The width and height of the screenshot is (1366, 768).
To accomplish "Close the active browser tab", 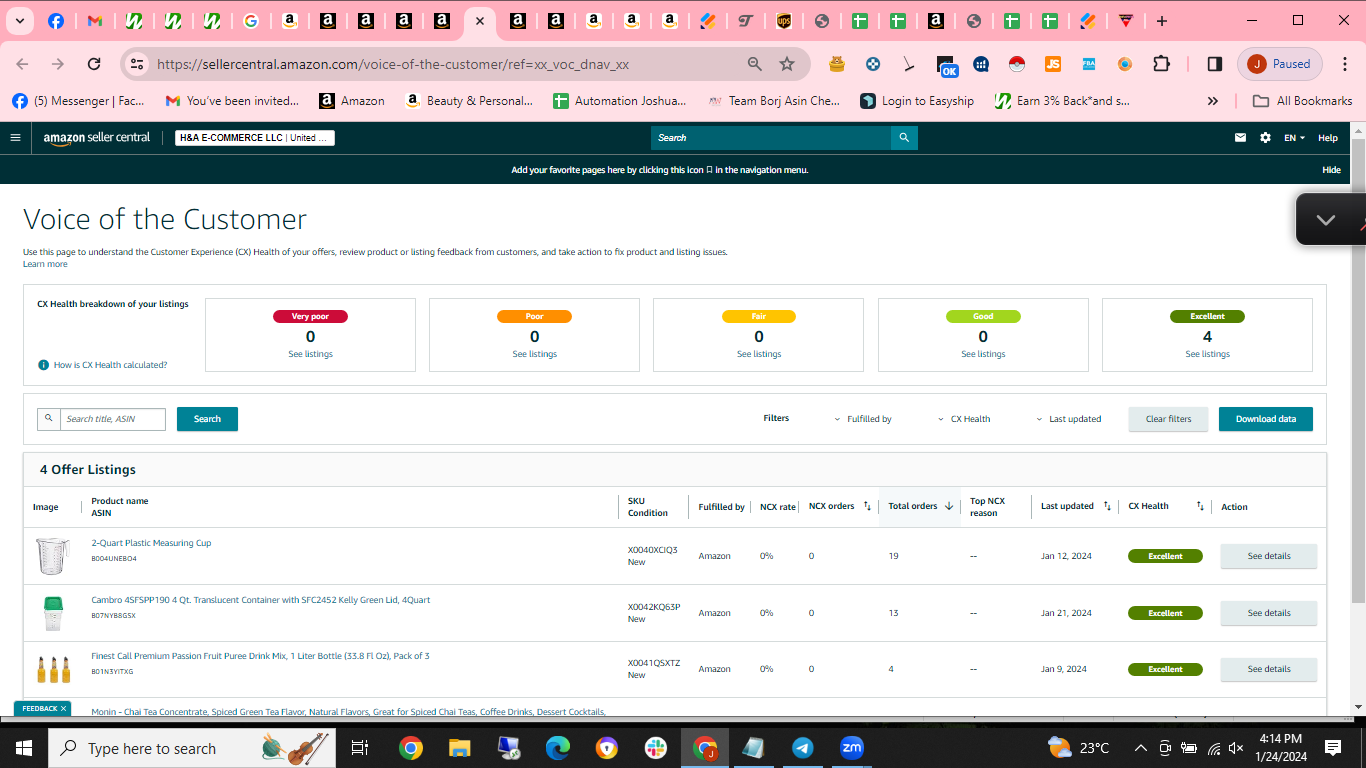I will pos(480,21).
